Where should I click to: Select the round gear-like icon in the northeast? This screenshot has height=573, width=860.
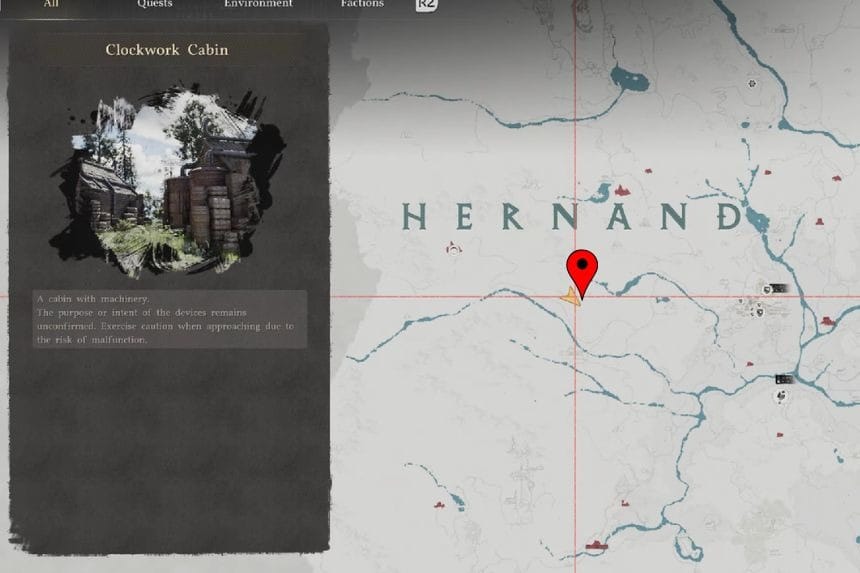tap(752, 83)
